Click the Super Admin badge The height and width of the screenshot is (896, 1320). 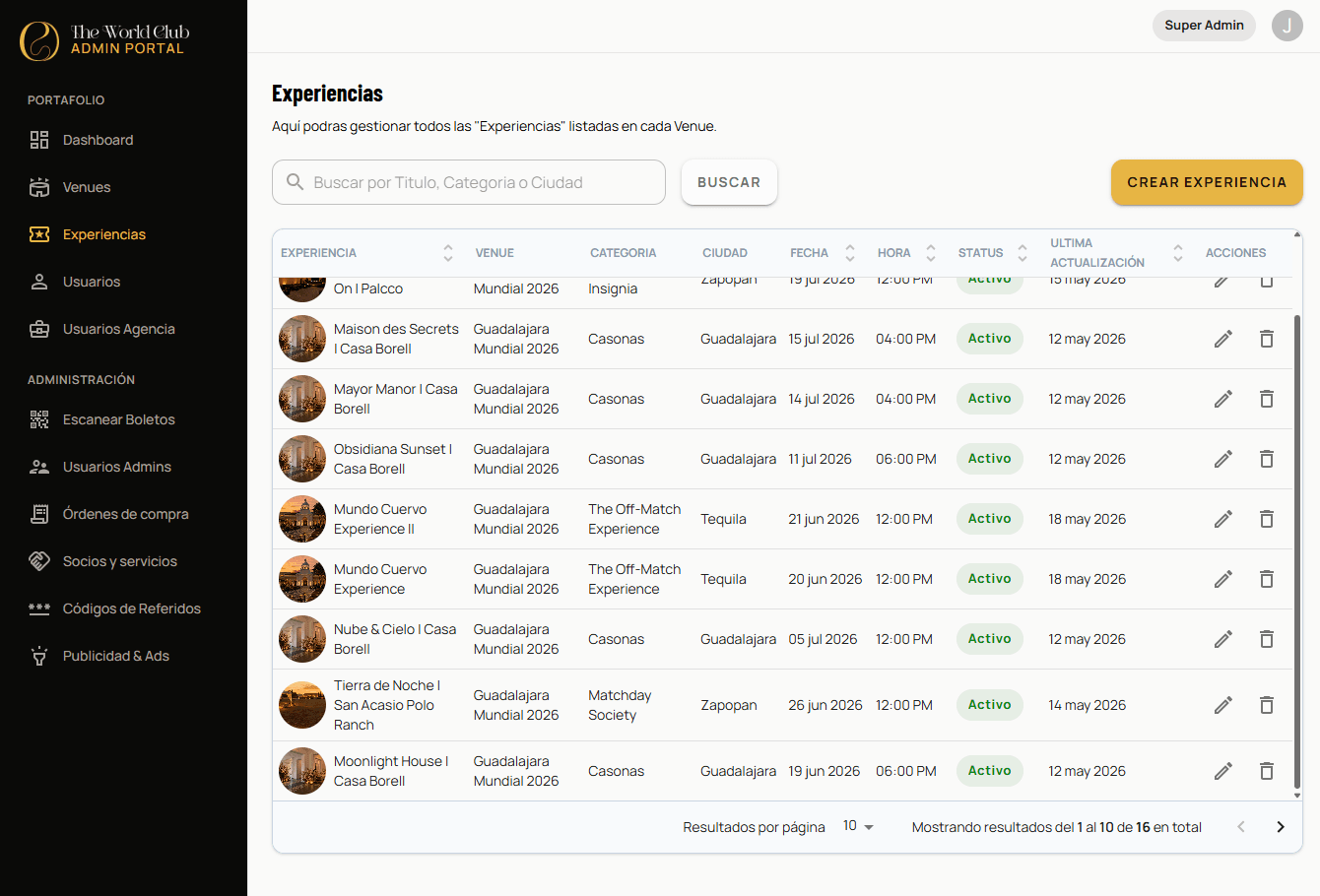coord(1204,26)
